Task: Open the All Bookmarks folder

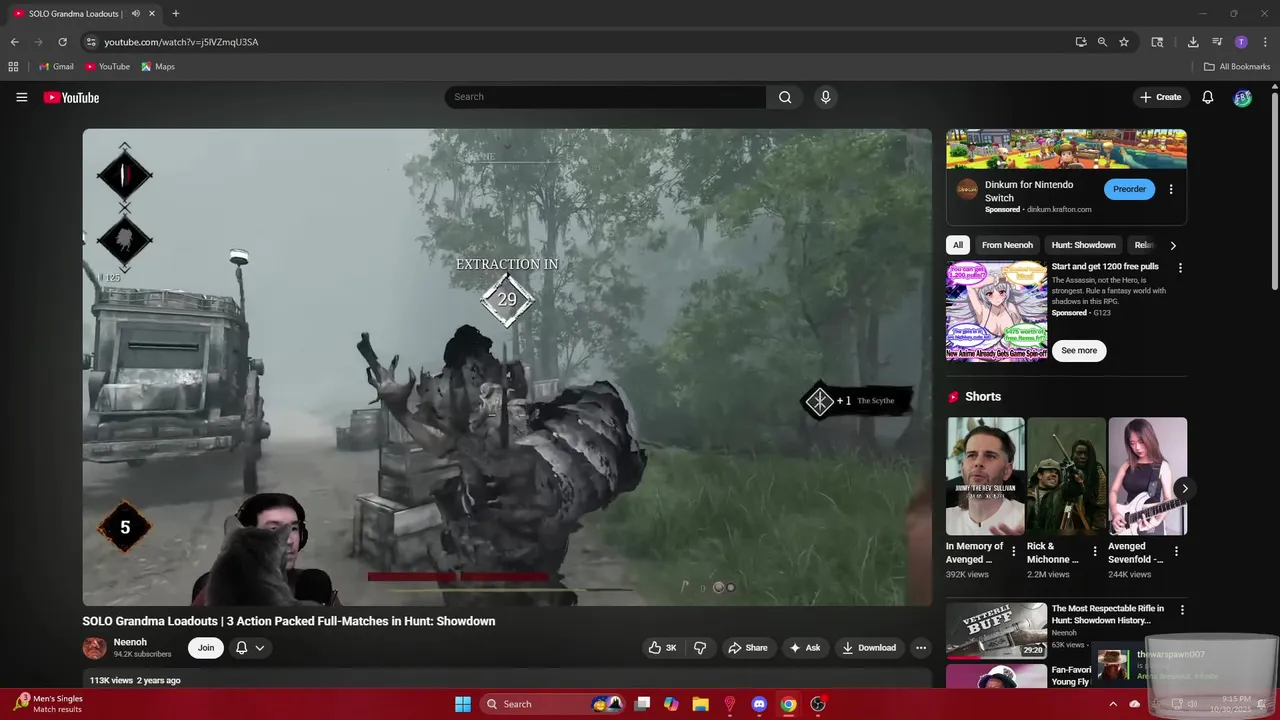Action: click(x=1237, y=67)
